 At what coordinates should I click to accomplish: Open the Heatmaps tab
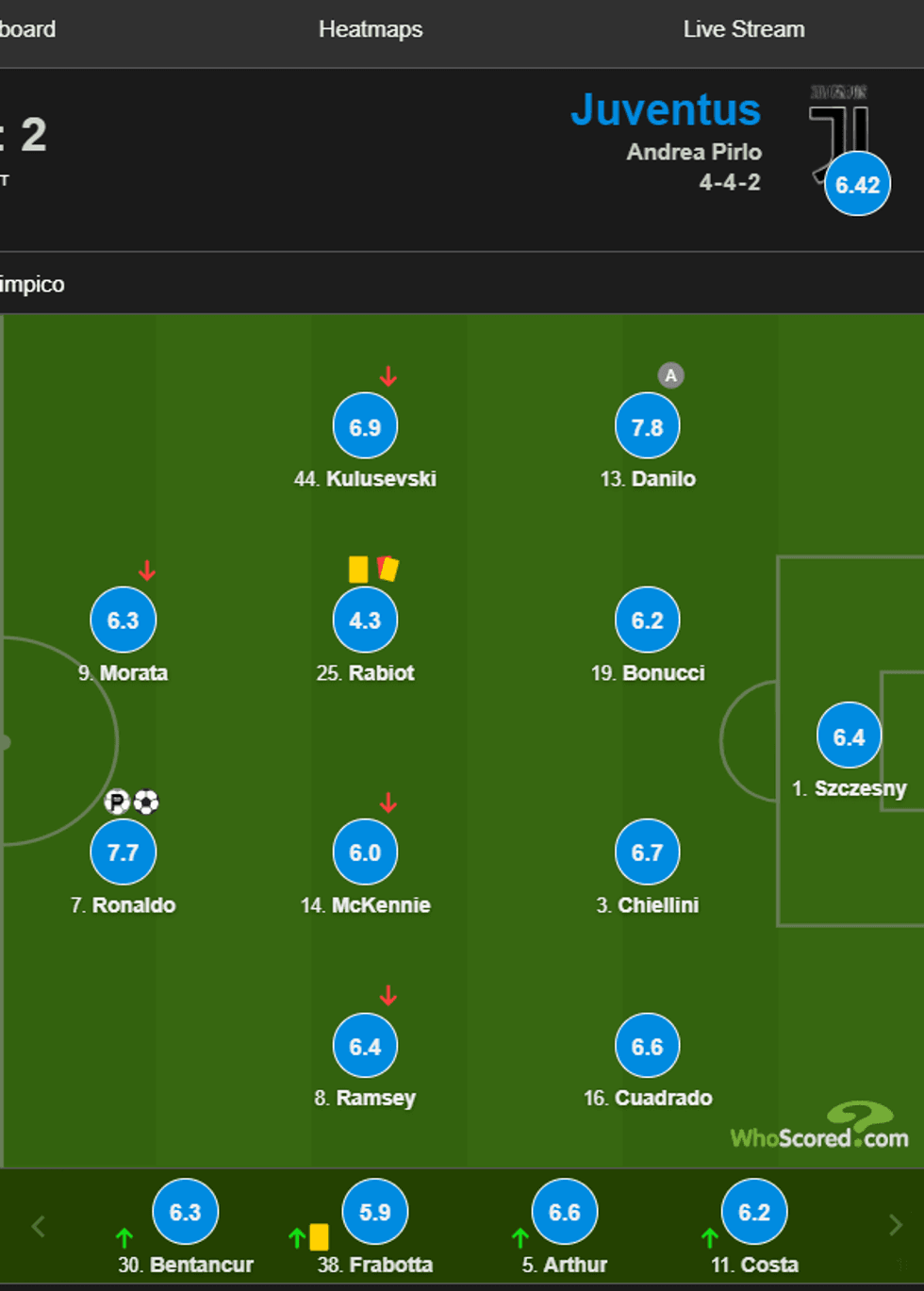pyautogui.click(x=370, y=29)
